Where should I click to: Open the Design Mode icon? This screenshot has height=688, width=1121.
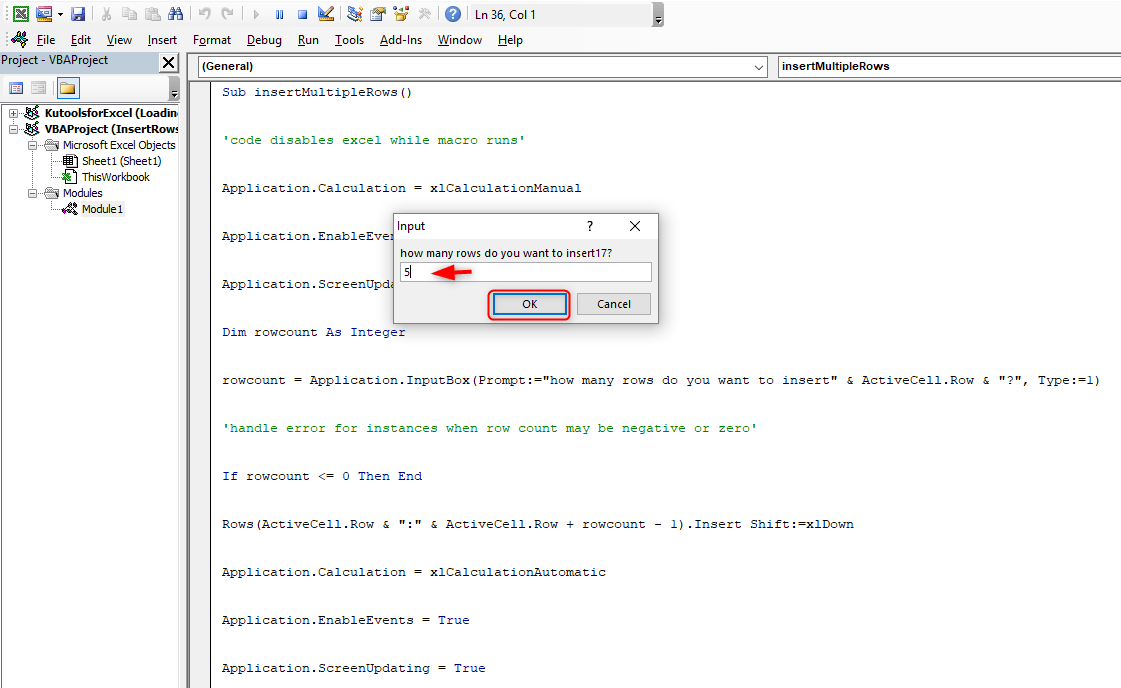pos(325,13)
